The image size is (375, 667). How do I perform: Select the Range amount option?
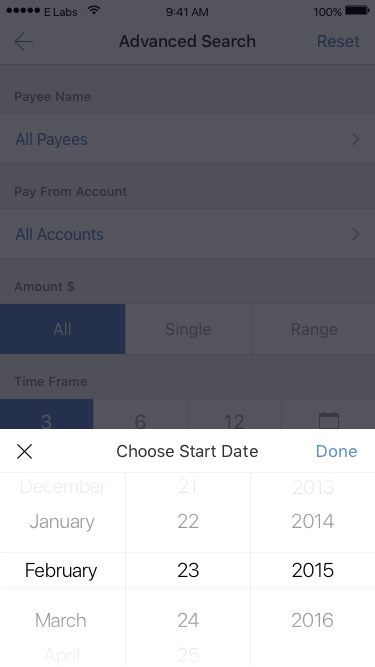click(314, 329)
